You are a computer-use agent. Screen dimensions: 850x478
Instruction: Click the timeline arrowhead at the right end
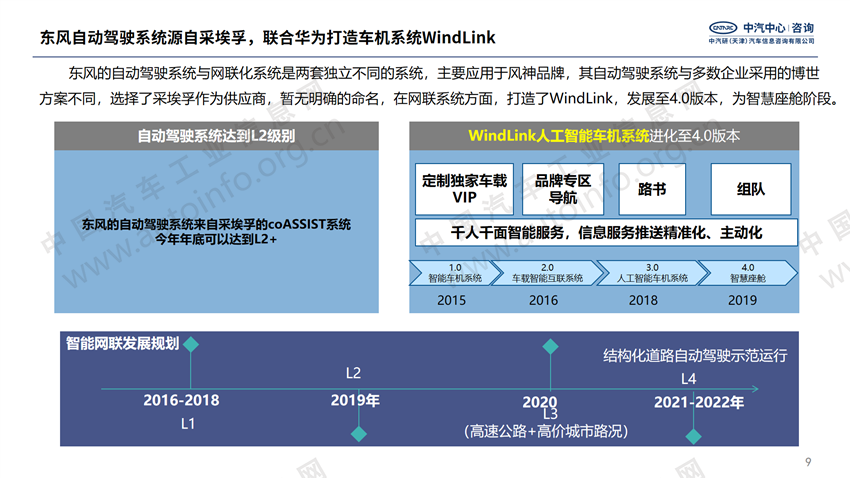point(755,389)
